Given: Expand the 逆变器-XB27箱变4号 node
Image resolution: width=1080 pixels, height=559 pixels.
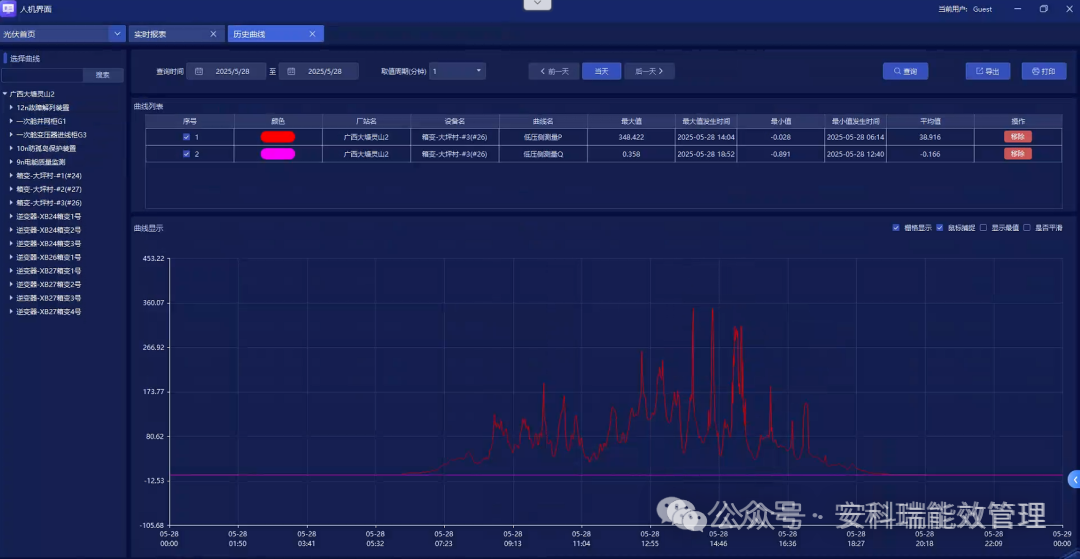Looking at the screenshot, I should coord(11,312).
